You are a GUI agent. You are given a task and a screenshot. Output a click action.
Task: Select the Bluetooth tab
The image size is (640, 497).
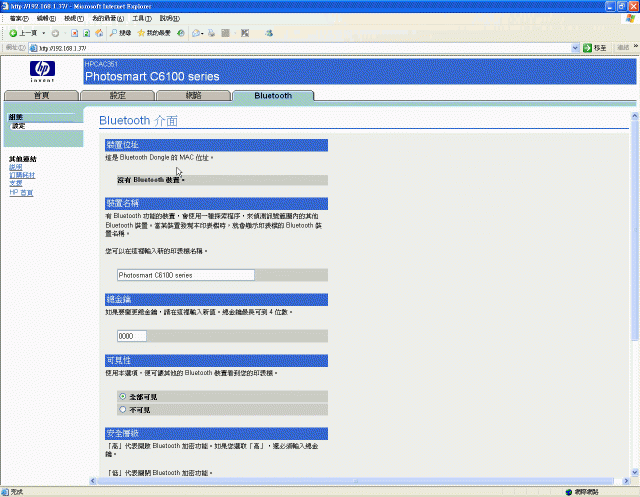[x=273, y=95]
